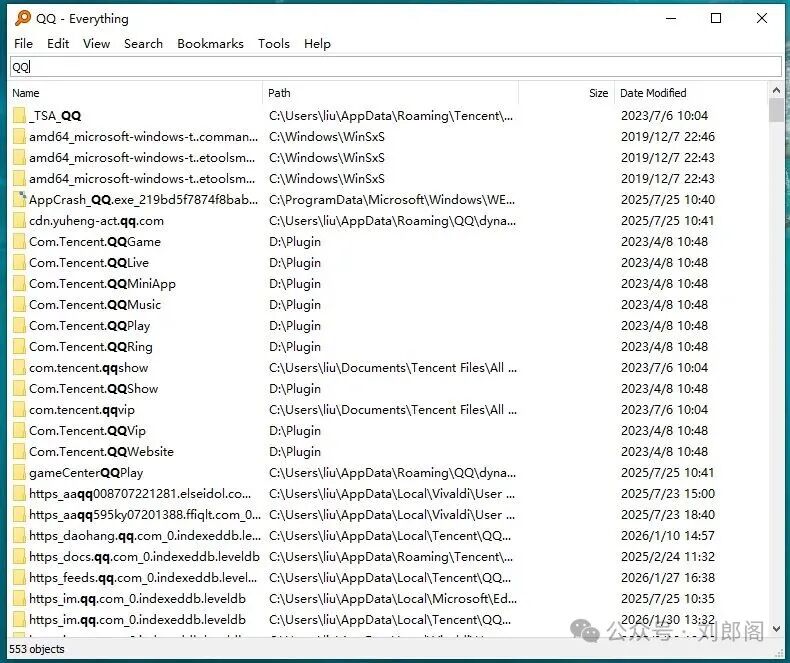
Task: Click folder icon of Com.Tencent.QQMiniApp
Action: 19,284
